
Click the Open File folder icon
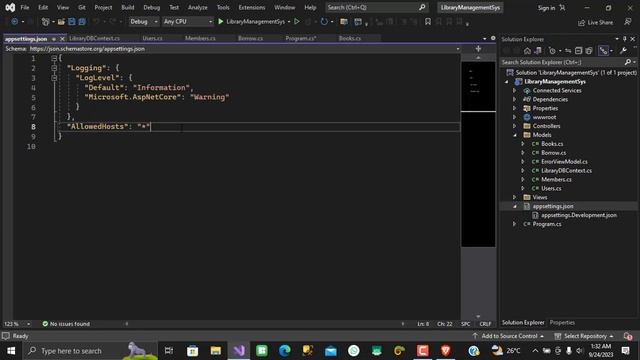61,22
